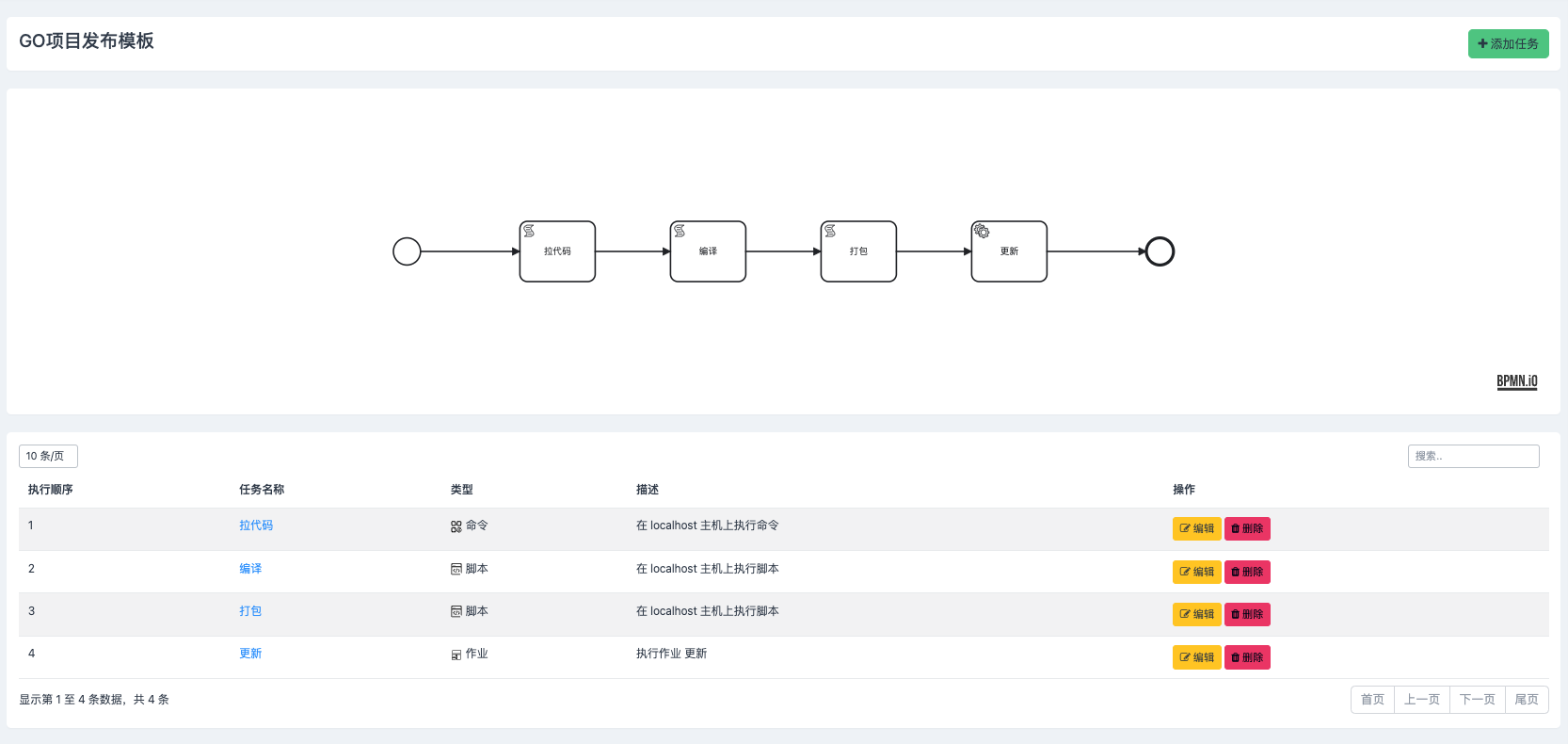
Task: Click the script icon on 打包 node
Action: pos(830,231)
